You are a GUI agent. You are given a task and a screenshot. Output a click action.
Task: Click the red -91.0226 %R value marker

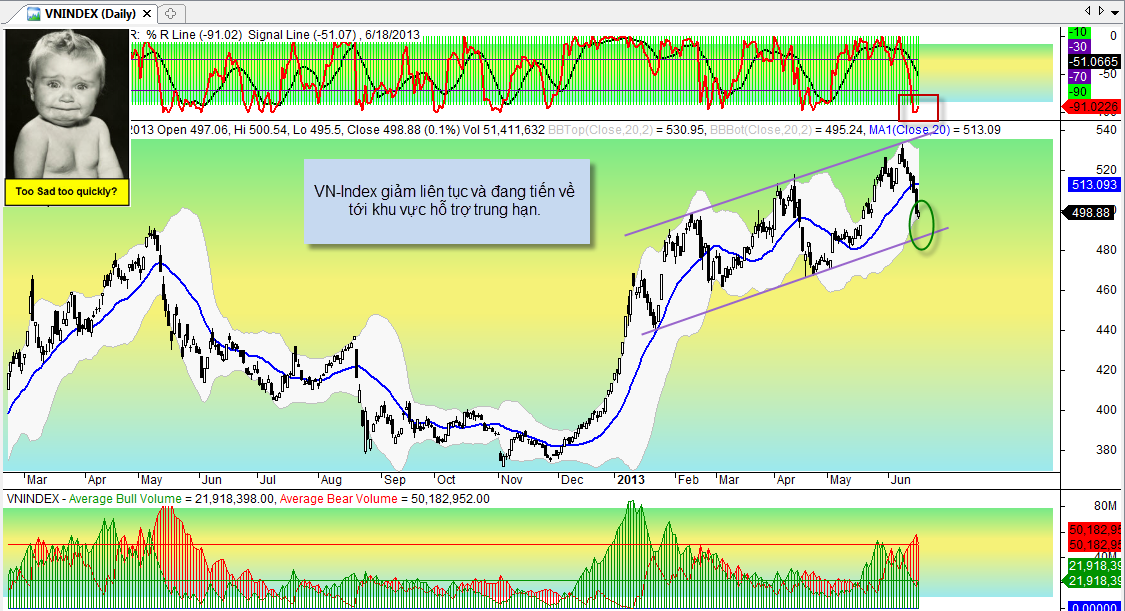pos(1093,106)
